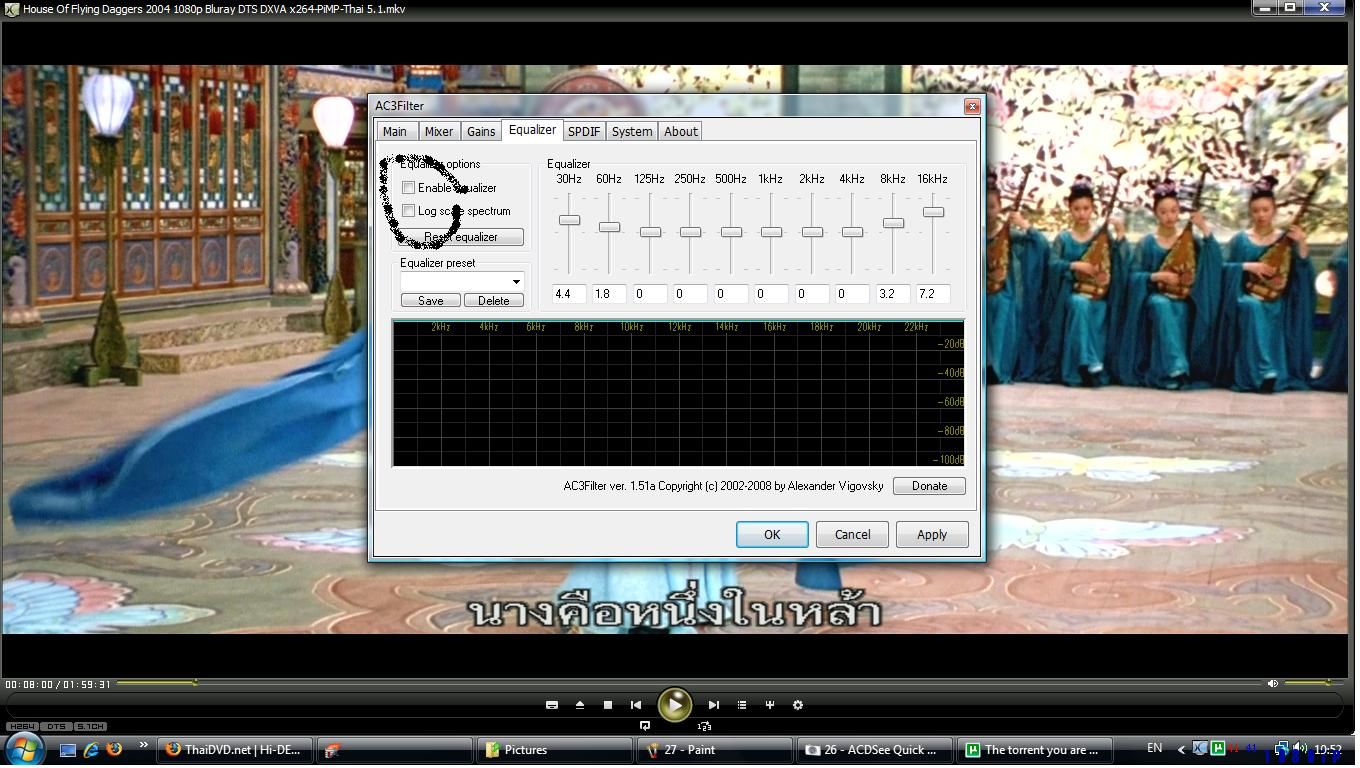
Task: Switch to the Mixer tab
Action: tap(439, 131)
